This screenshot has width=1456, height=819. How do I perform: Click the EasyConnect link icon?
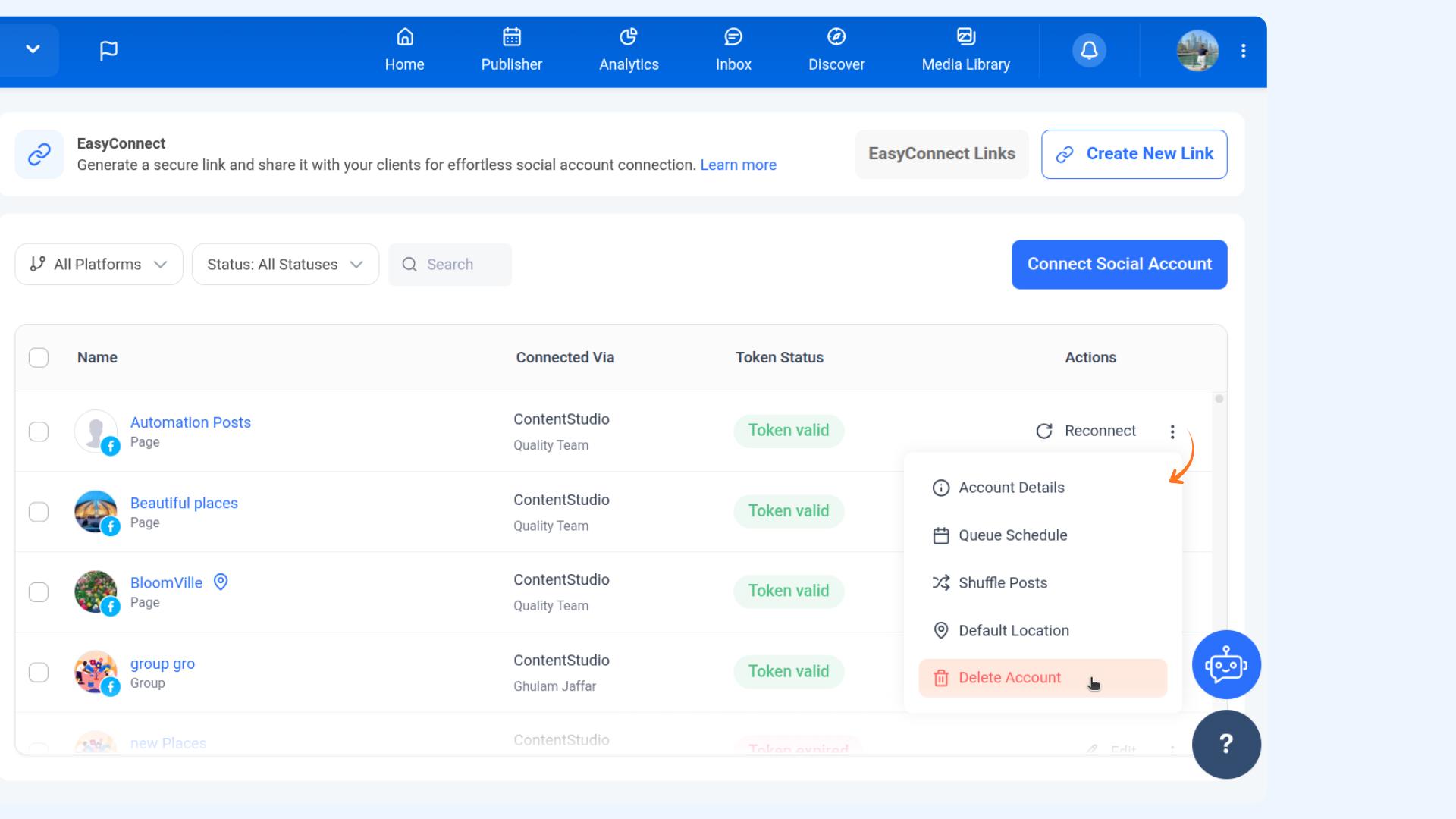click(x=39, y=155)
